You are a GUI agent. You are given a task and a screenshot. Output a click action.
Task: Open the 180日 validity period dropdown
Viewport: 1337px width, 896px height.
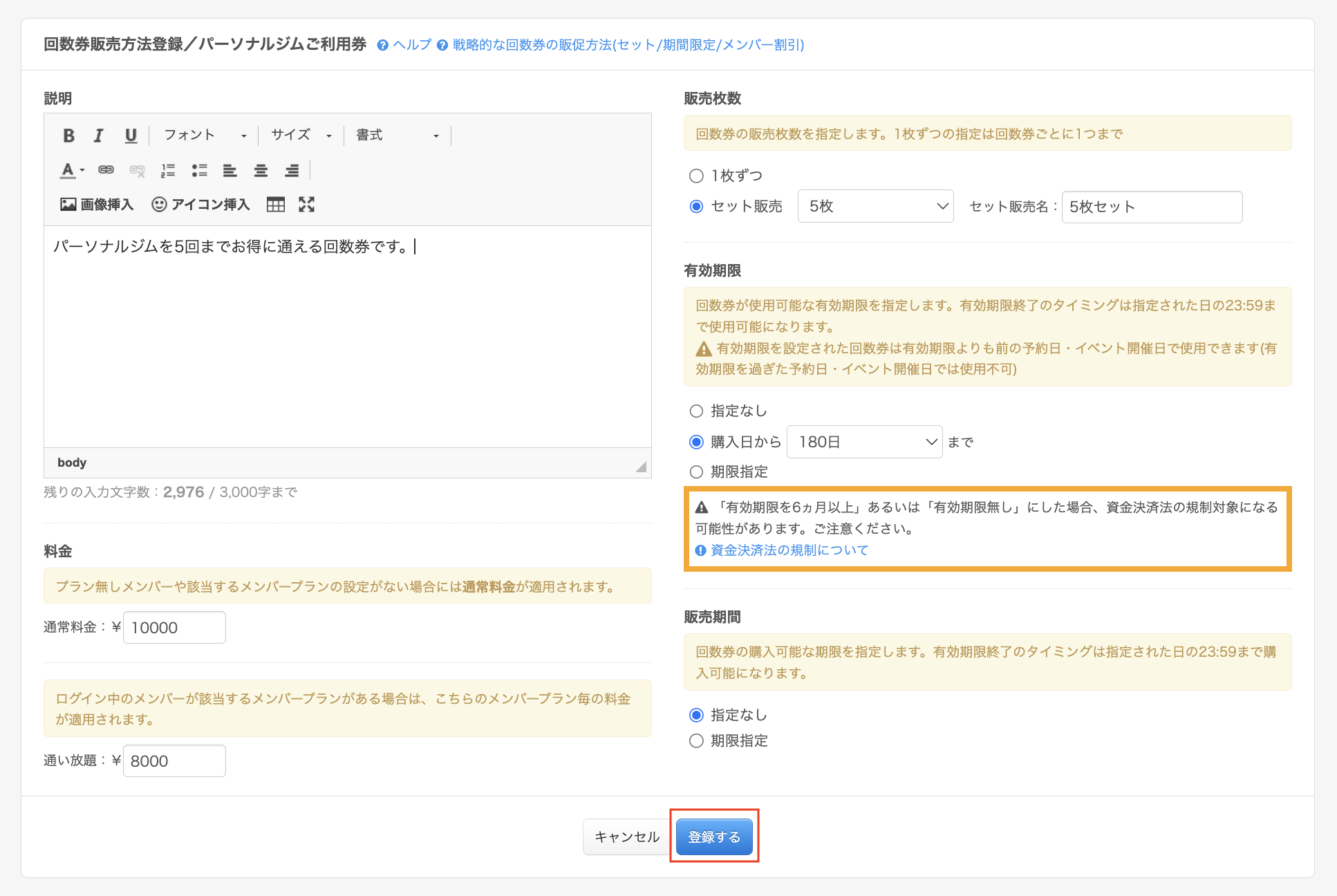pos(864,442)
